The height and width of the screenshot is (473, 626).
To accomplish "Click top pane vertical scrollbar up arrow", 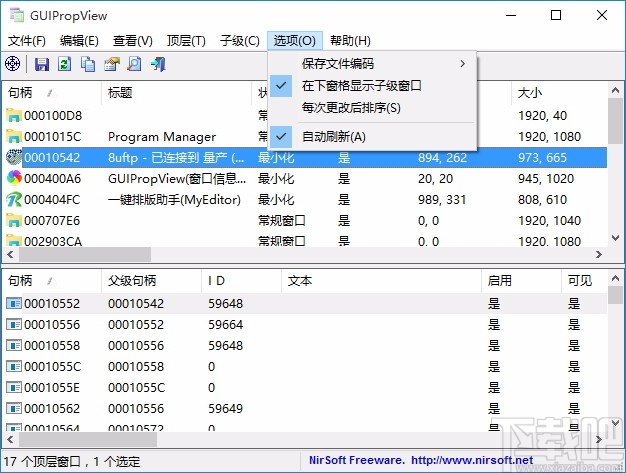I will (616, 90).
